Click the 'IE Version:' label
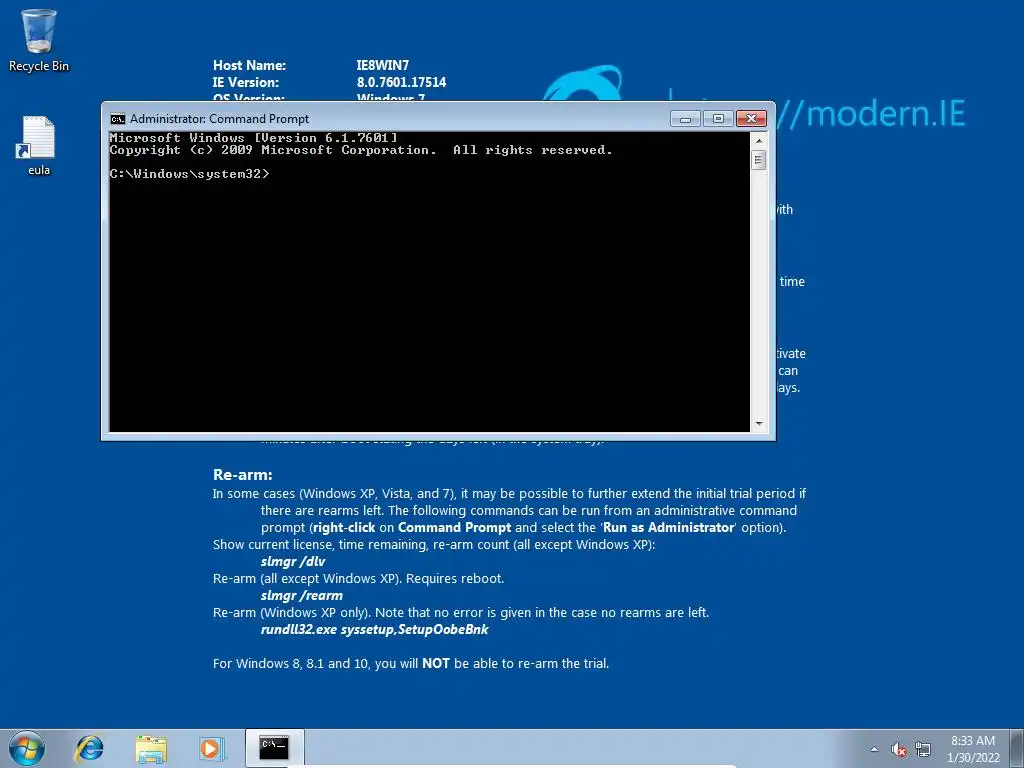The height and width of the screenshot is (768, 1024). [246, 82]
